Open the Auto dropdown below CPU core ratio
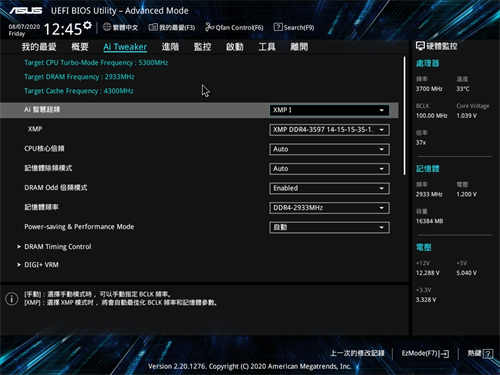500x375 pixels. (x=329, y=169)
